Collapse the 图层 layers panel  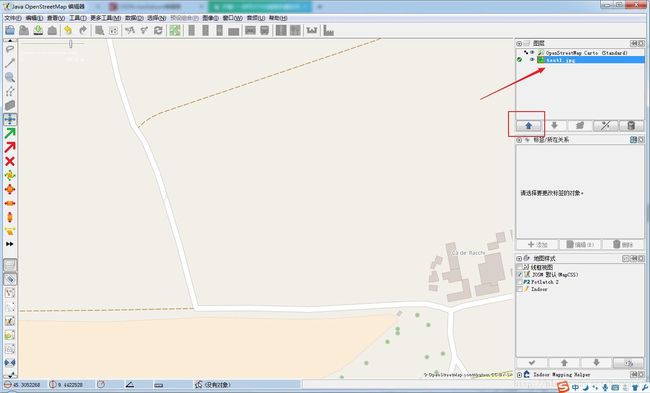[x=519, y=43]
